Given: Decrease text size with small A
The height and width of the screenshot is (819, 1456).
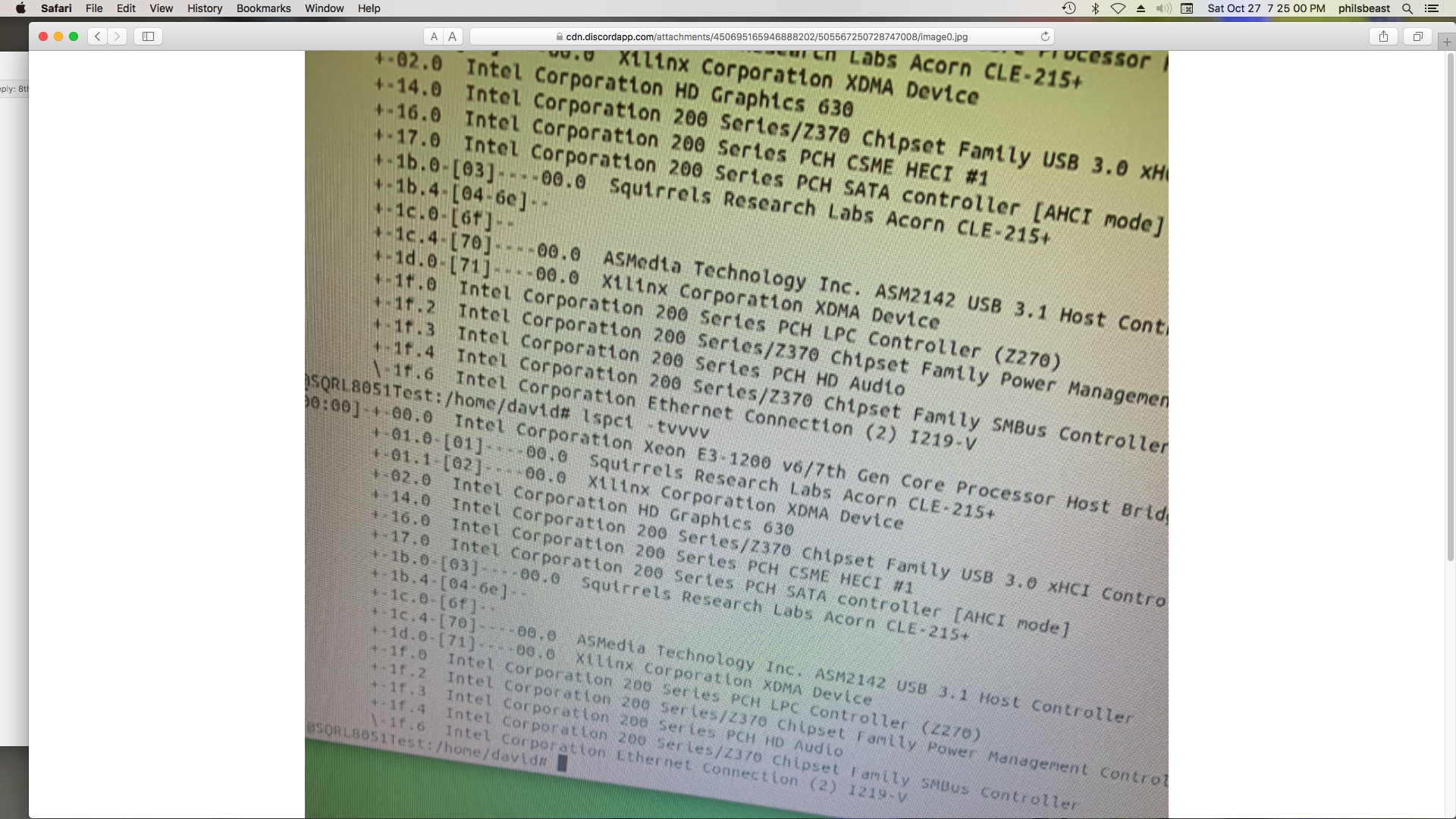Looking at the screenshot, I should (434, 36).
